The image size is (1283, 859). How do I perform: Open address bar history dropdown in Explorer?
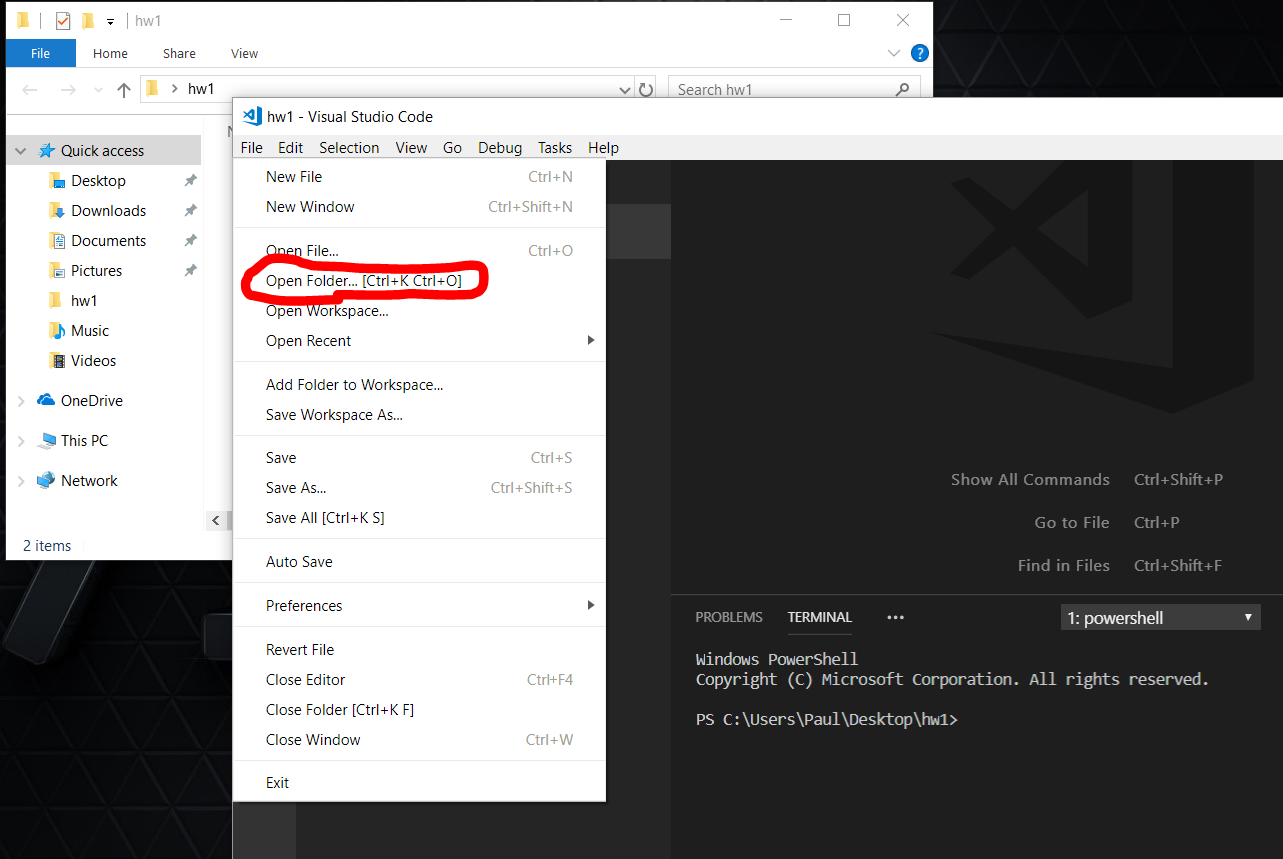coord(626,90)
